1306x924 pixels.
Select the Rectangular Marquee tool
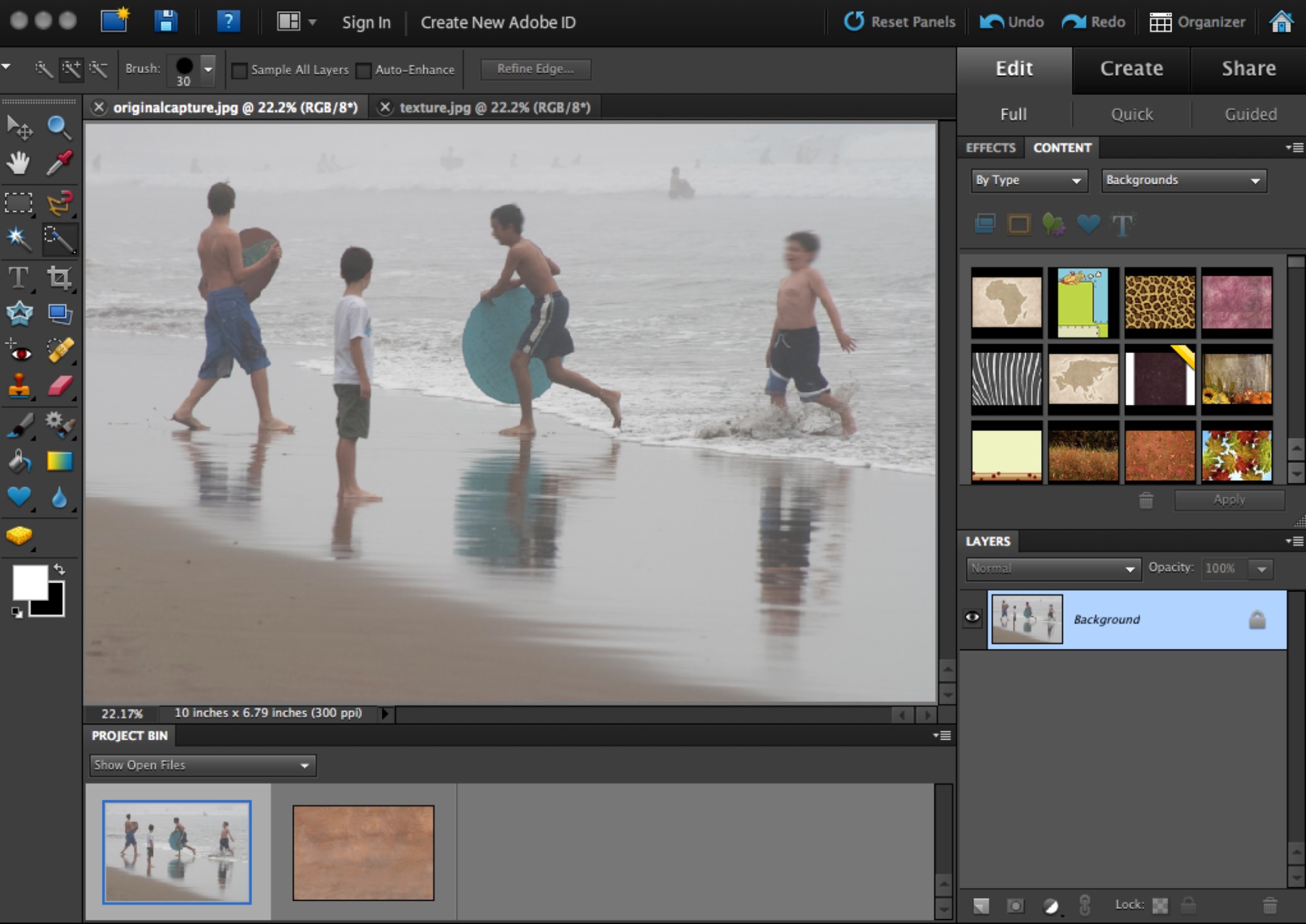[x=18, y=203]
